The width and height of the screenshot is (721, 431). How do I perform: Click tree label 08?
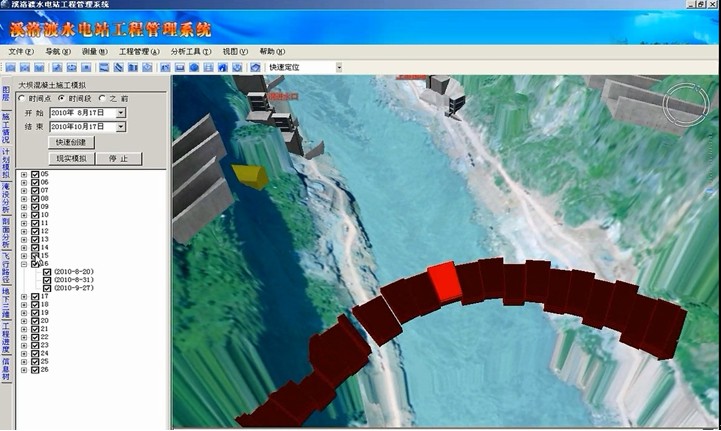click(x=45, y=199)
